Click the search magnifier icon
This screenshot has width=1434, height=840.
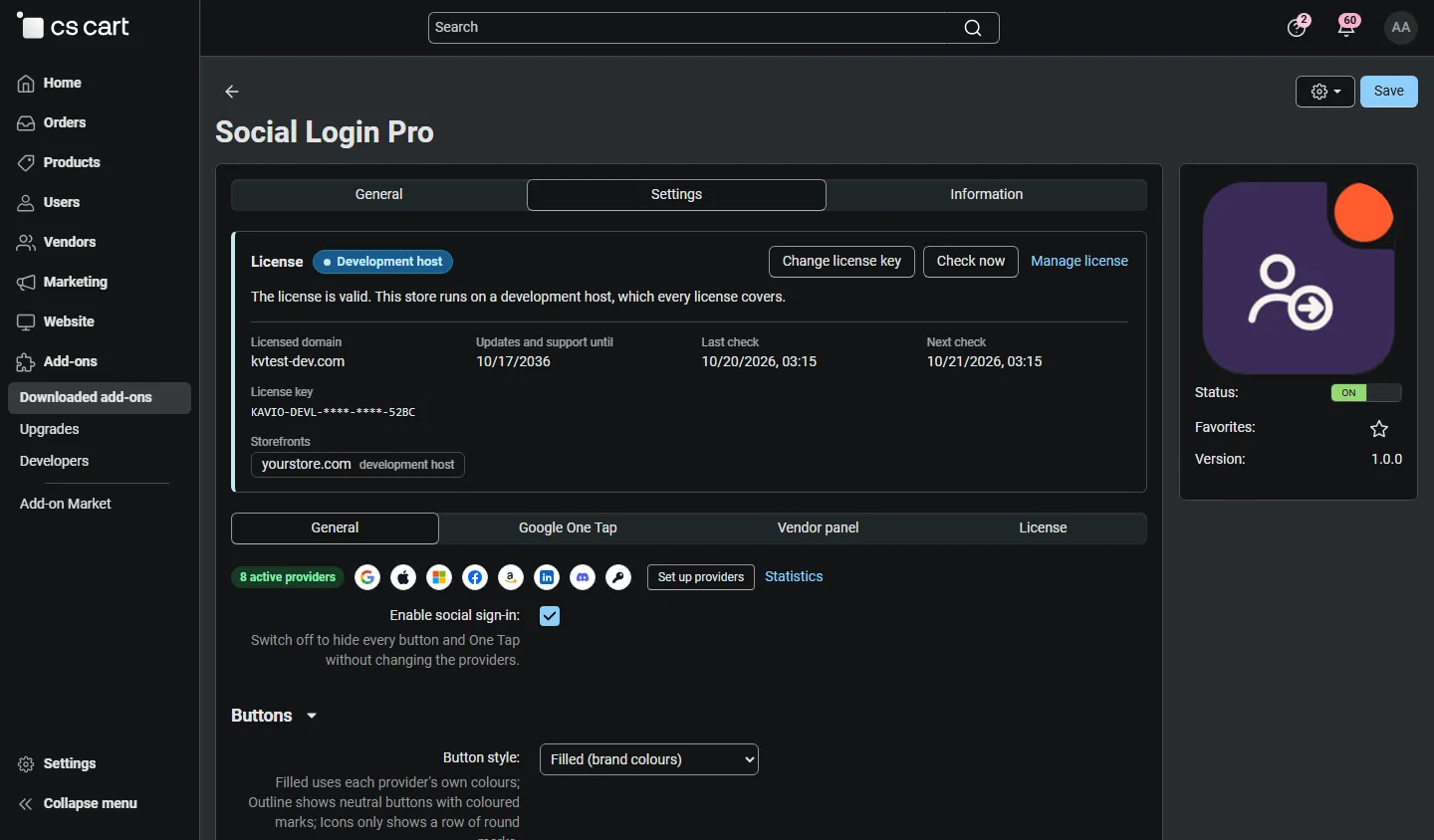click(973, 28)
